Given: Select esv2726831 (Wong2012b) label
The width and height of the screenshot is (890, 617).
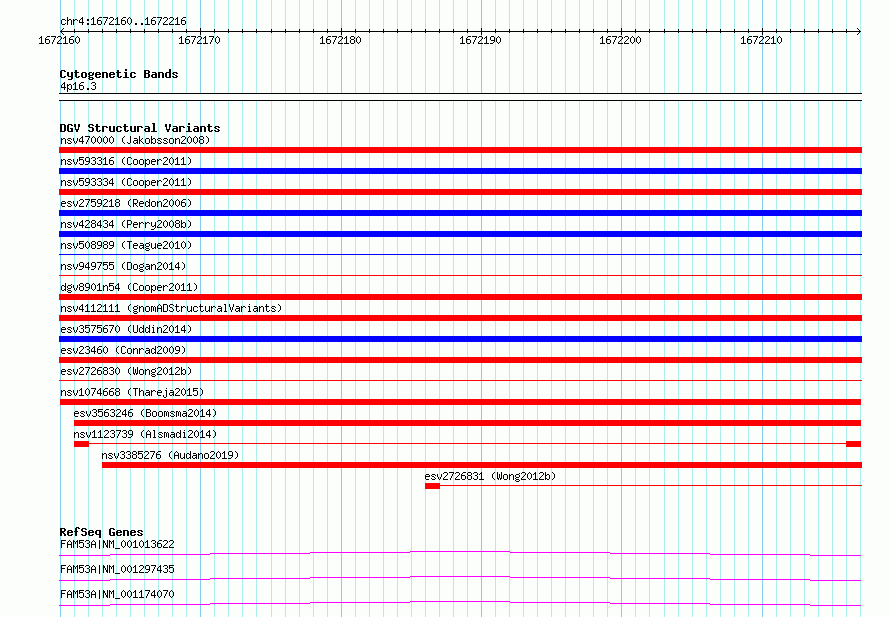Looking at the screenshot, I should point(490,476).
